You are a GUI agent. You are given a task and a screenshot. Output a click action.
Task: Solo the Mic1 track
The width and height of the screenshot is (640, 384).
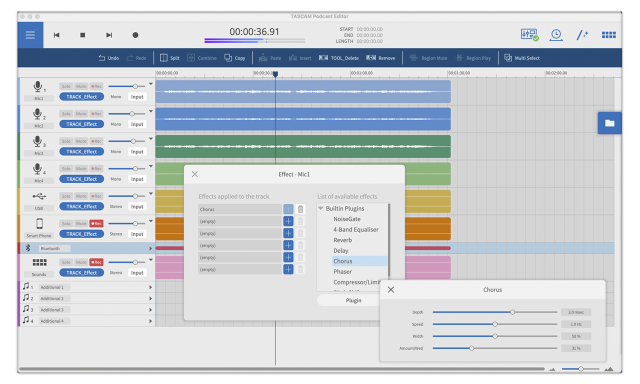[66, 86]
